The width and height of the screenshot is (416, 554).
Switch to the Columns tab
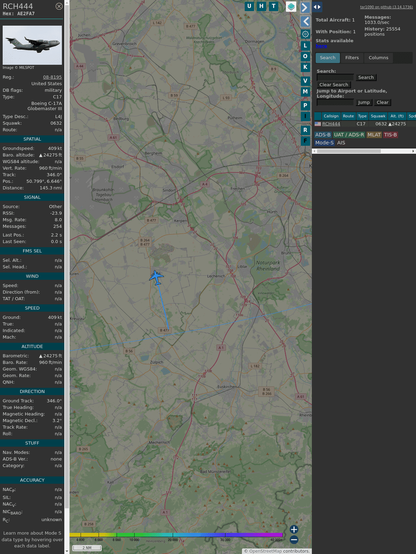378,58
